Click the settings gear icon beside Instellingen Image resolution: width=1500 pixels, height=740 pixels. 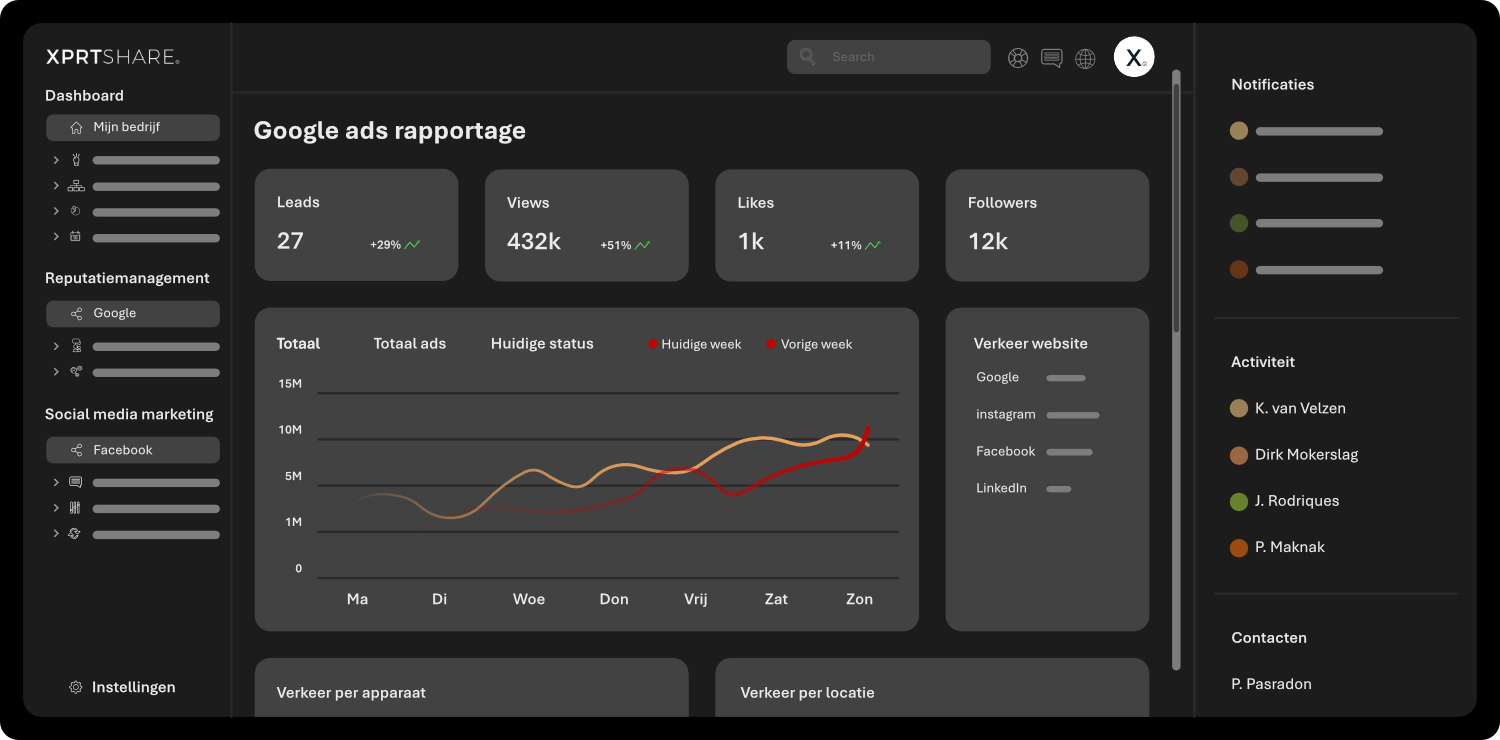(x=76, y=688)
